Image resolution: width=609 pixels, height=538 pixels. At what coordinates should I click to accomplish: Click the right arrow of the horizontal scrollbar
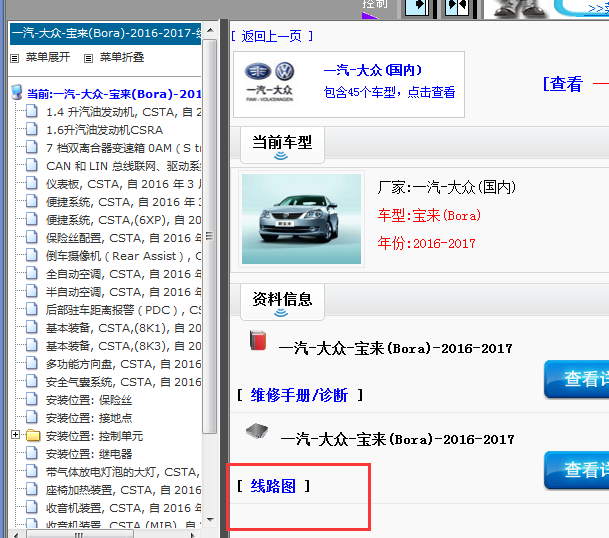193,535
